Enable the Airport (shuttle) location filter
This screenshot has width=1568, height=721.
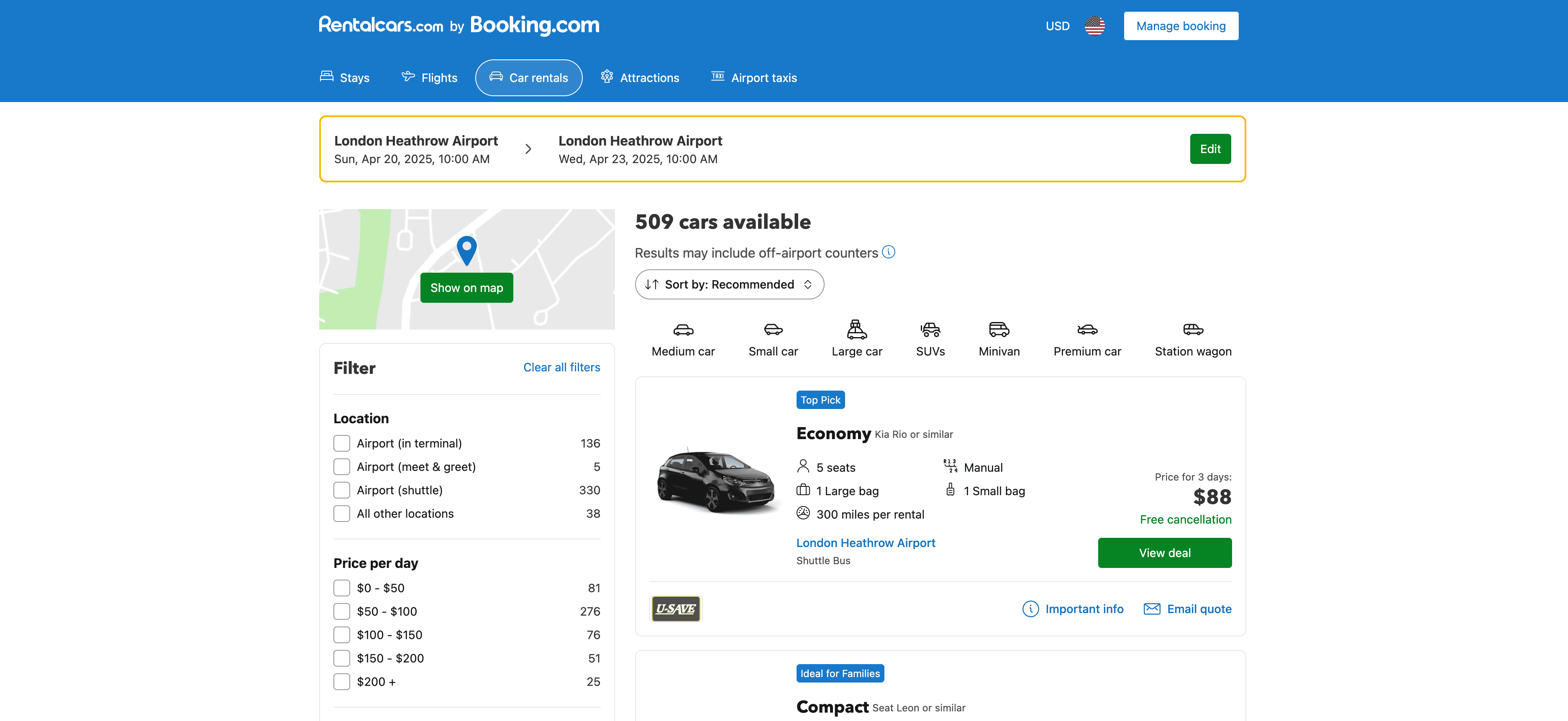click(341, 490)
